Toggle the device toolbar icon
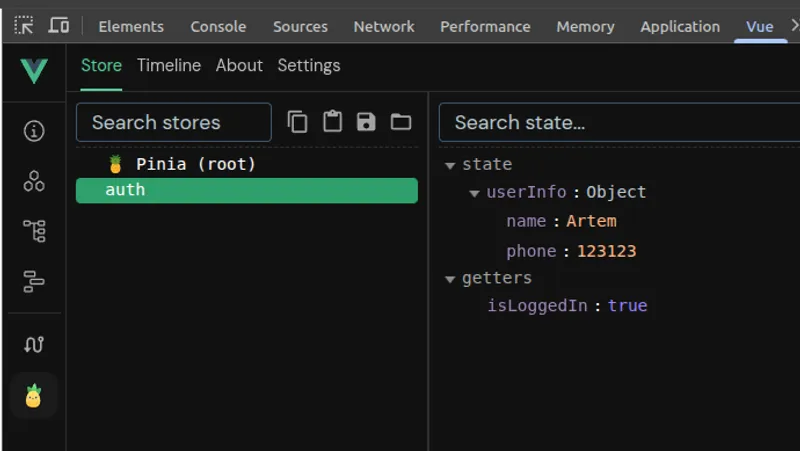This screenshot has height=451, width=800. point(59,26)
